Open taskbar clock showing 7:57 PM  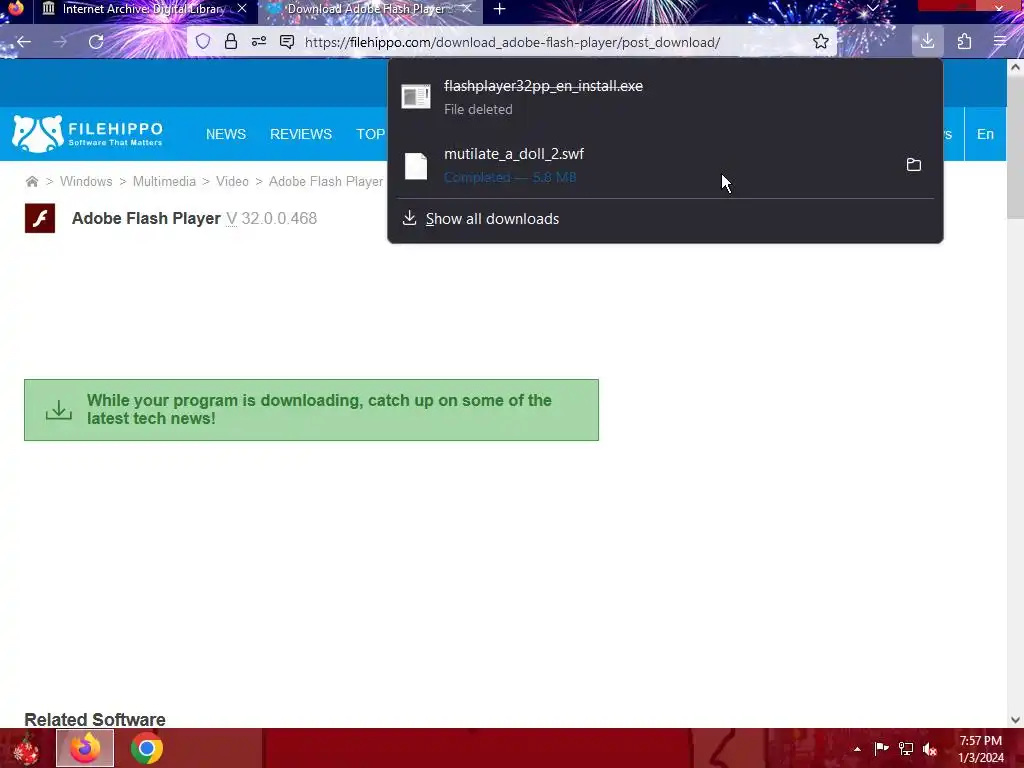click(981, 749)
